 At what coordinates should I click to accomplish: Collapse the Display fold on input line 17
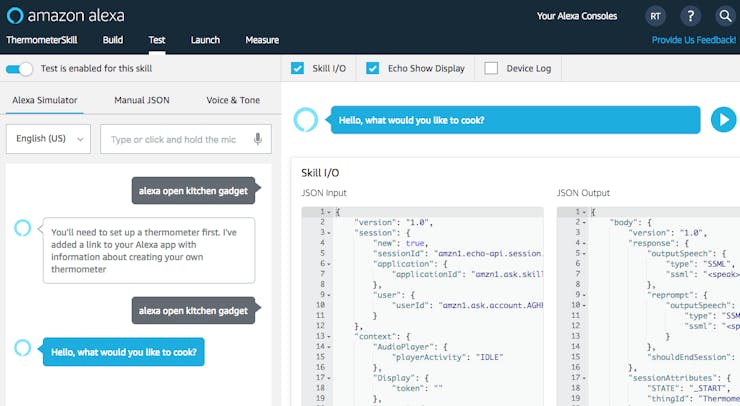pos(329,378)
